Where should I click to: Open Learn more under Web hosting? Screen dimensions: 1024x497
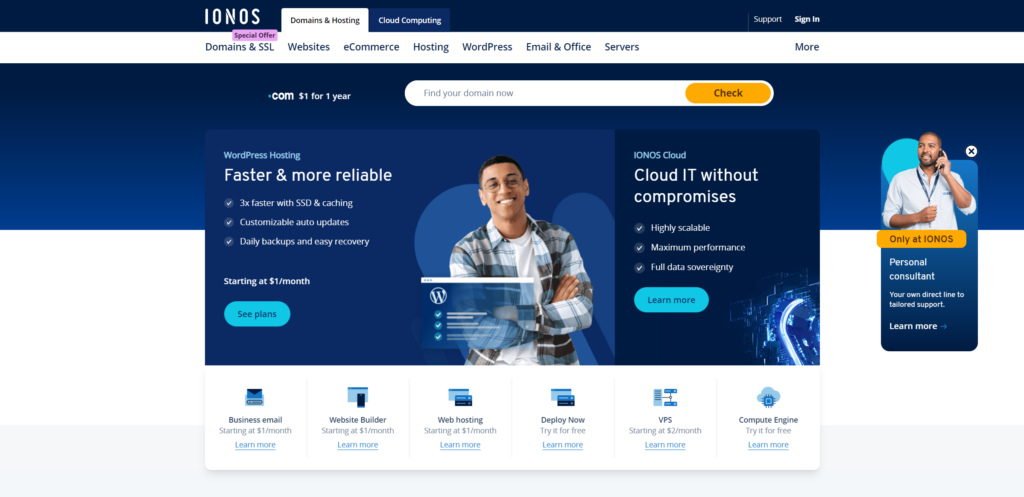(x=460, y=445)
